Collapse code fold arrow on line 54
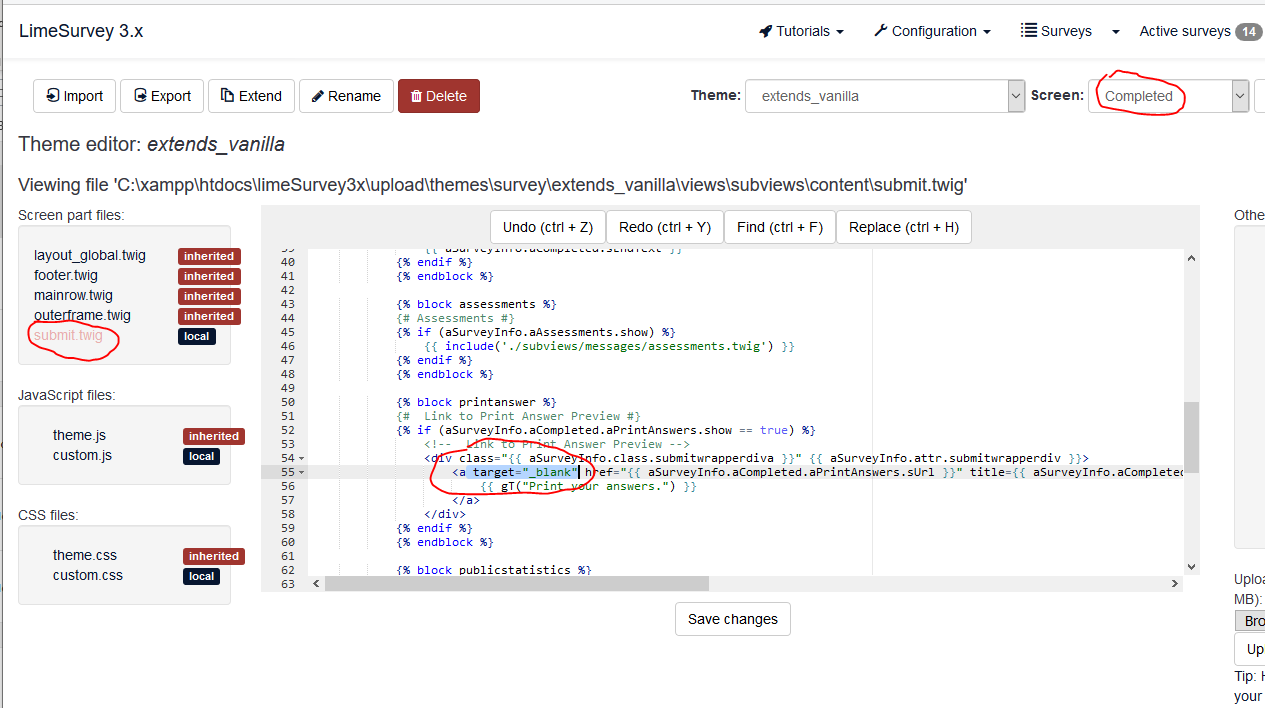The width and height of the screenshot is (1265, 708). click(302, 458)
